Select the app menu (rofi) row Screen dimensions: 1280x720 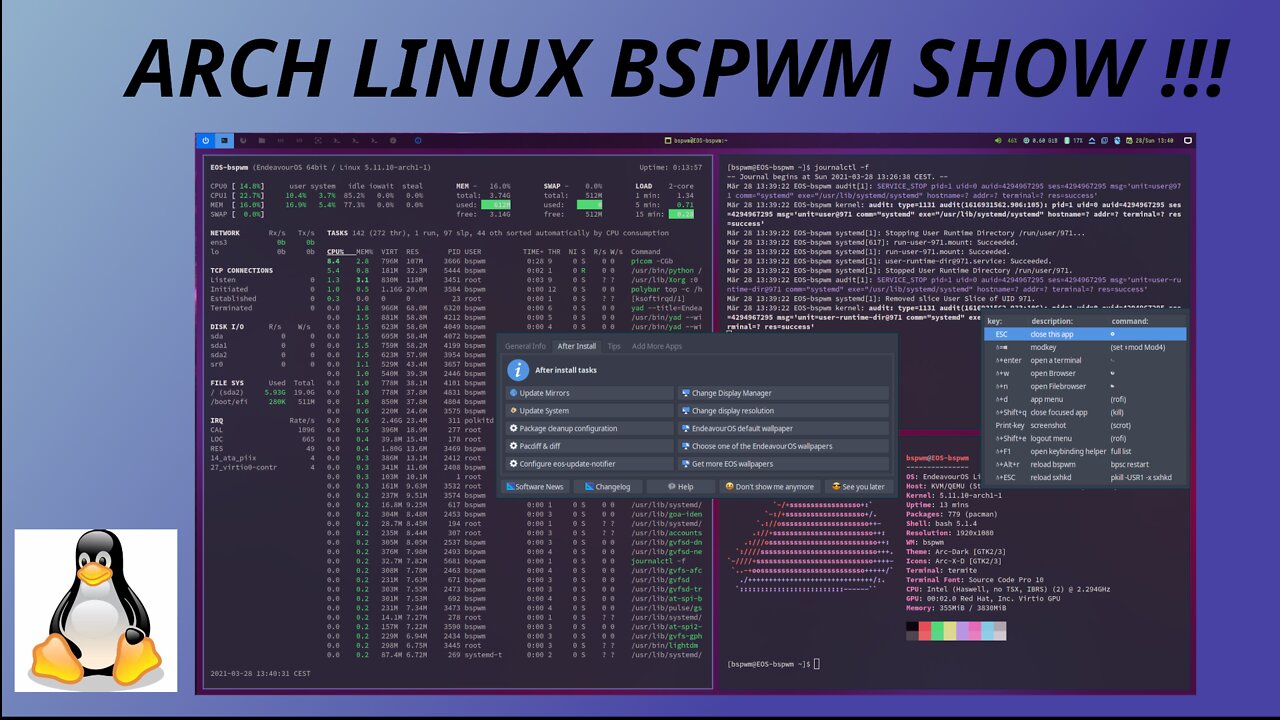pos(1085,399)
